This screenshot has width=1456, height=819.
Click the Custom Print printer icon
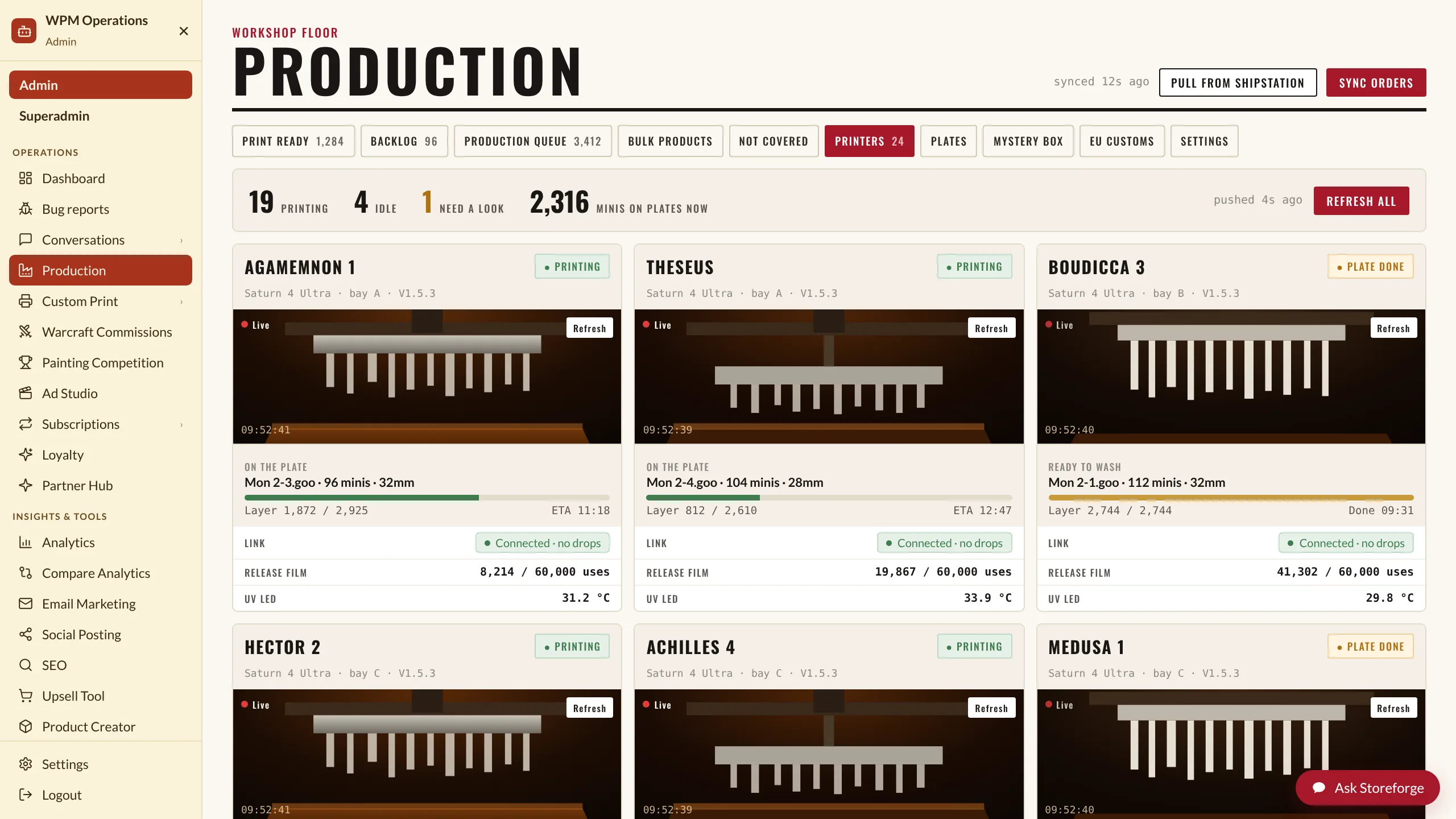(26, 301)
